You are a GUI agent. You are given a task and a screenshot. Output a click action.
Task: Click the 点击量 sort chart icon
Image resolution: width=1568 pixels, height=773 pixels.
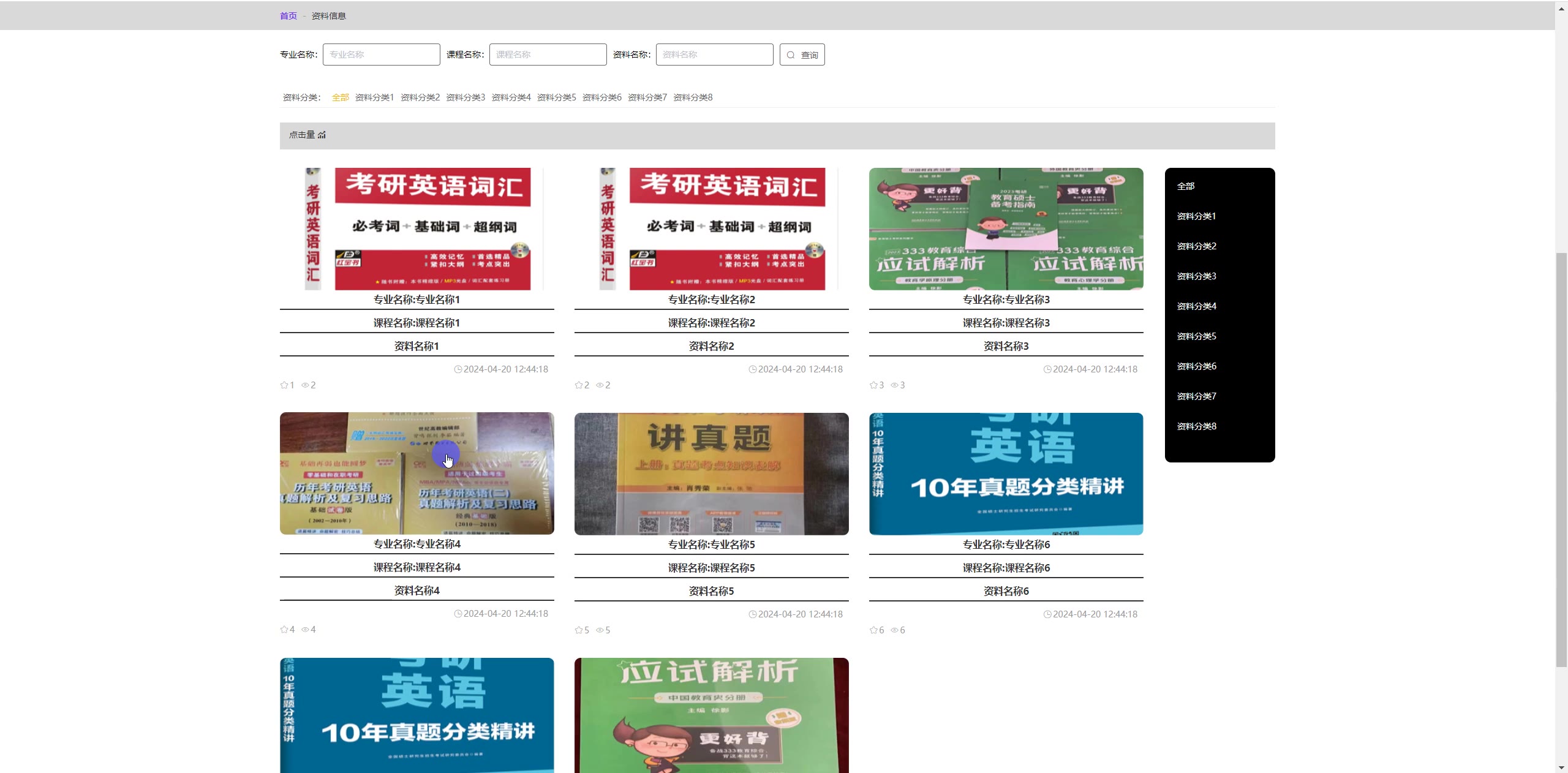pos(322,135)
